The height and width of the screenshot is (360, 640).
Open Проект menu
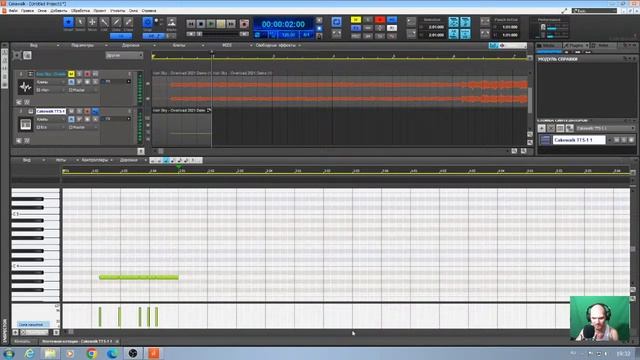100,11
